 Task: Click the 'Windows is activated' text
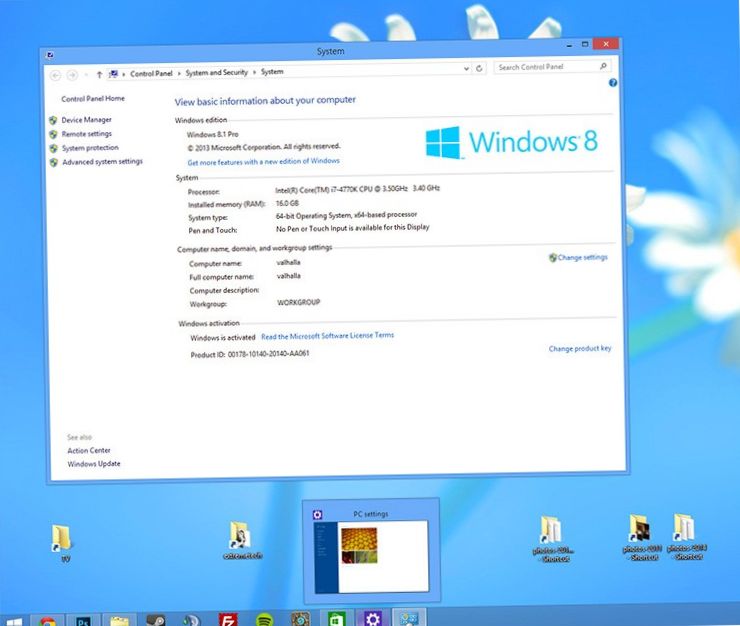[223, 338]
